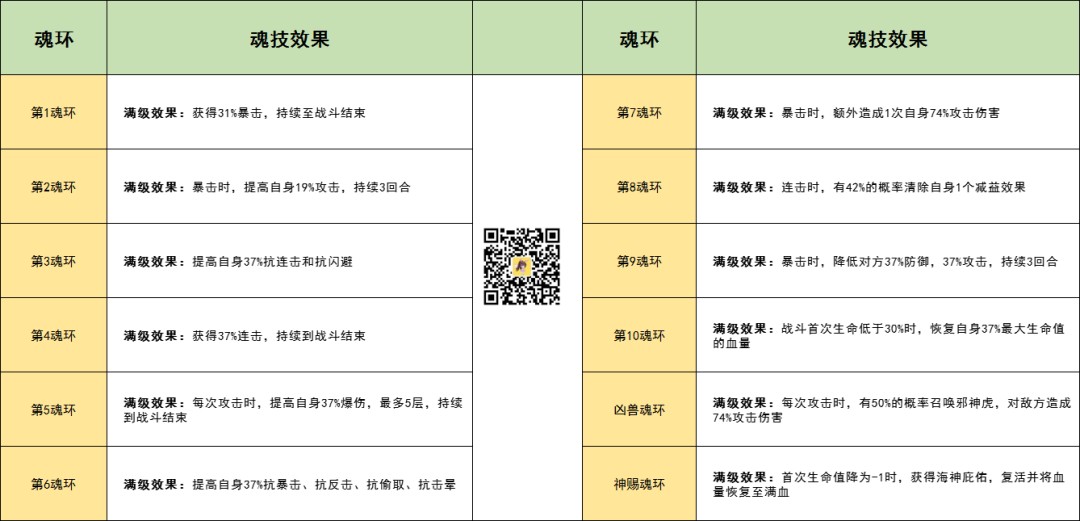This screenshot has width=1080, height=521.
Task: Click the right 魂环 column header
Action: 639,38
